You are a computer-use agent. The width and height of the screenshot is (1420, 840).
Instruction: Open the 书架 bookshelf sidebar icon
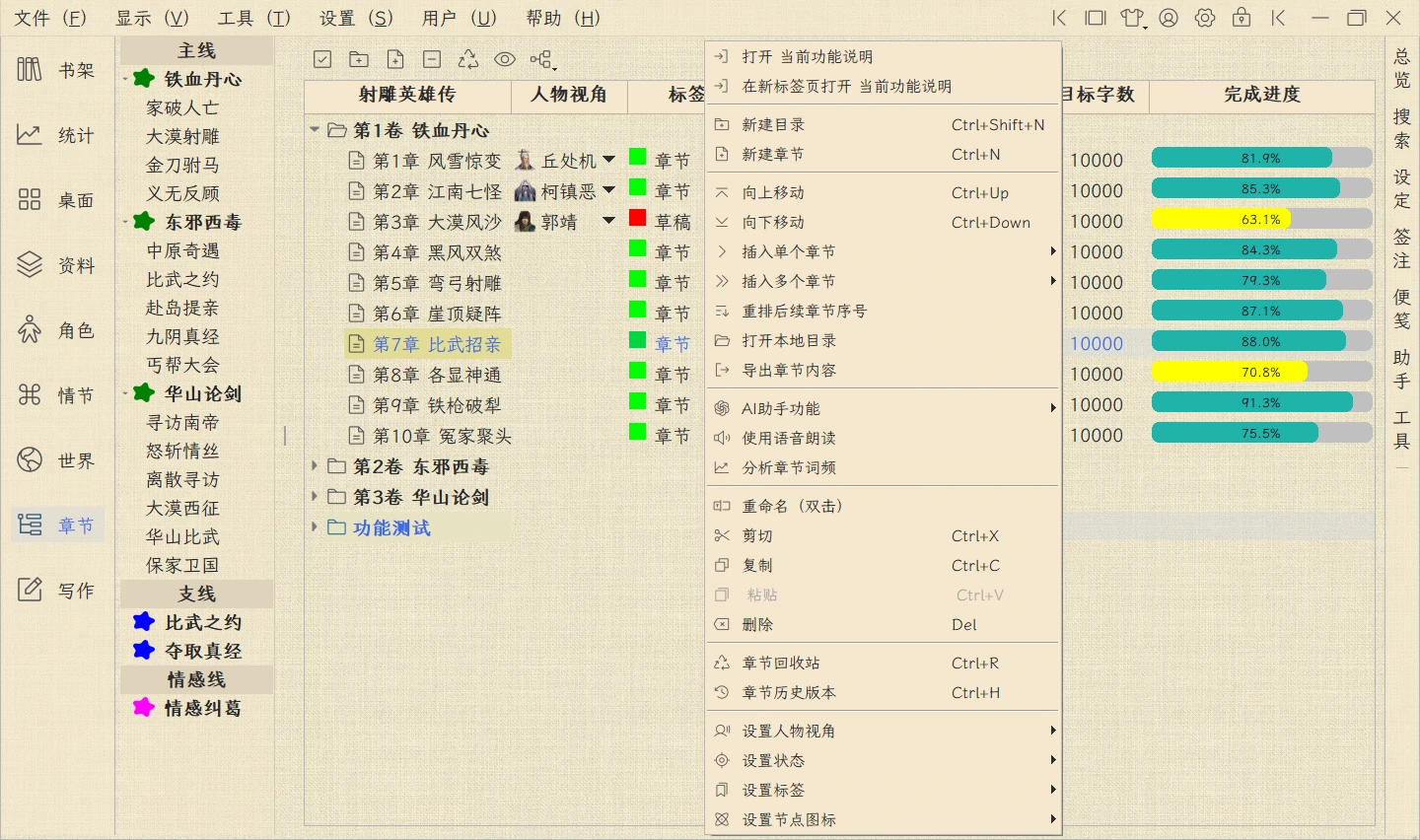(30, 69)
